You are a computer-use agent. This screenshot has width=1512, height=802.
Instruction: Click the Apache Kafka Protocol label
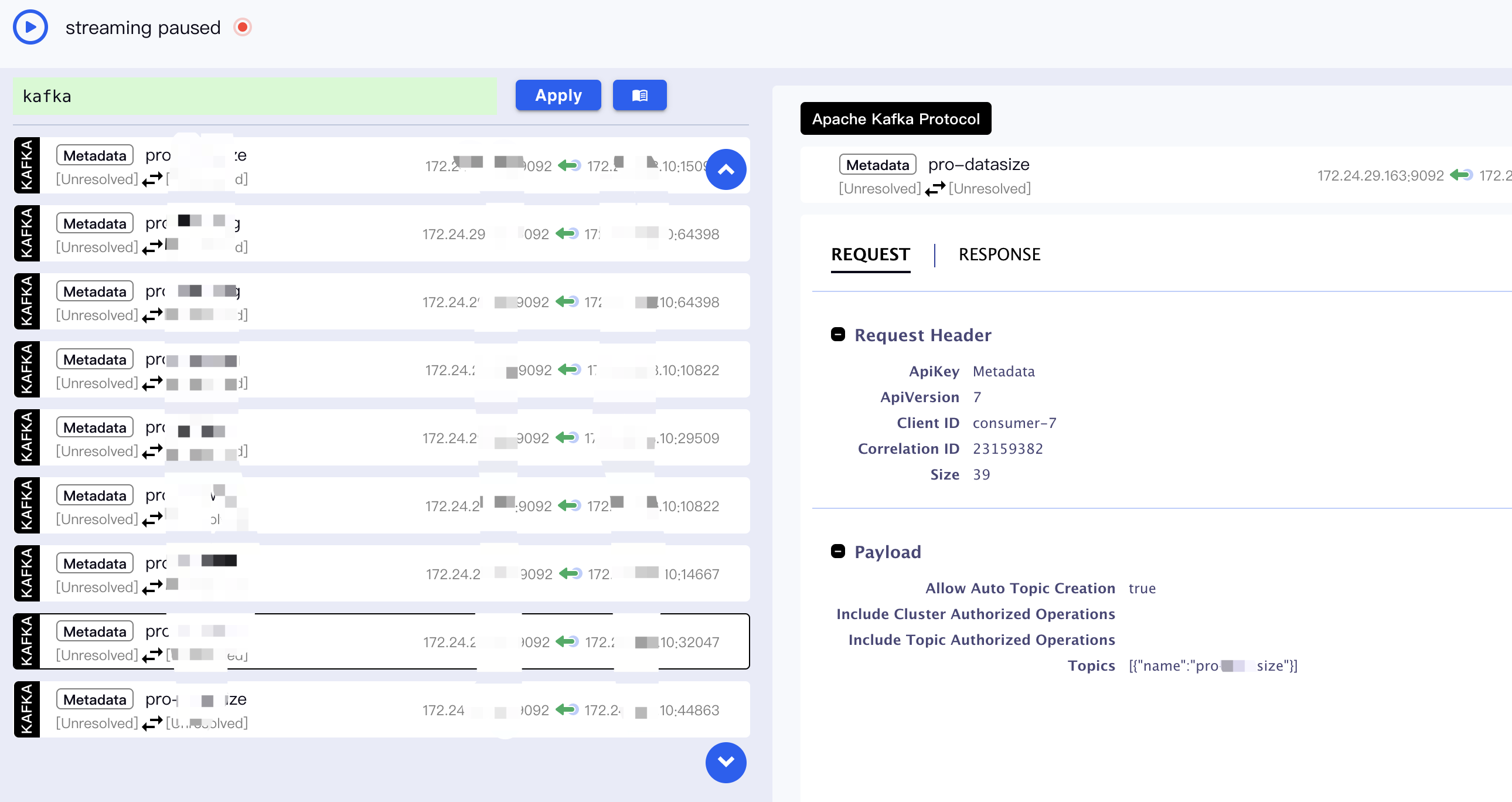click(895, 118)
